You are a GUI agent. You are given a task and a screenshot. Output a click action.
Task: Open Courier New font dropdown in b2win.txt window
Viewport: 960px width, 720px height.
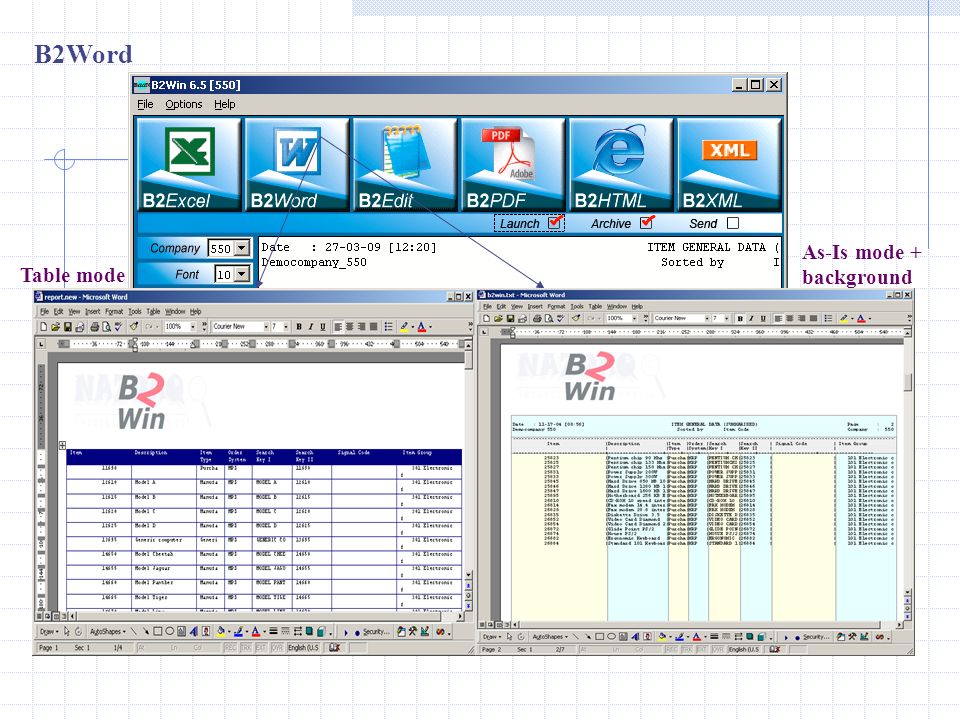coord(707,318)
